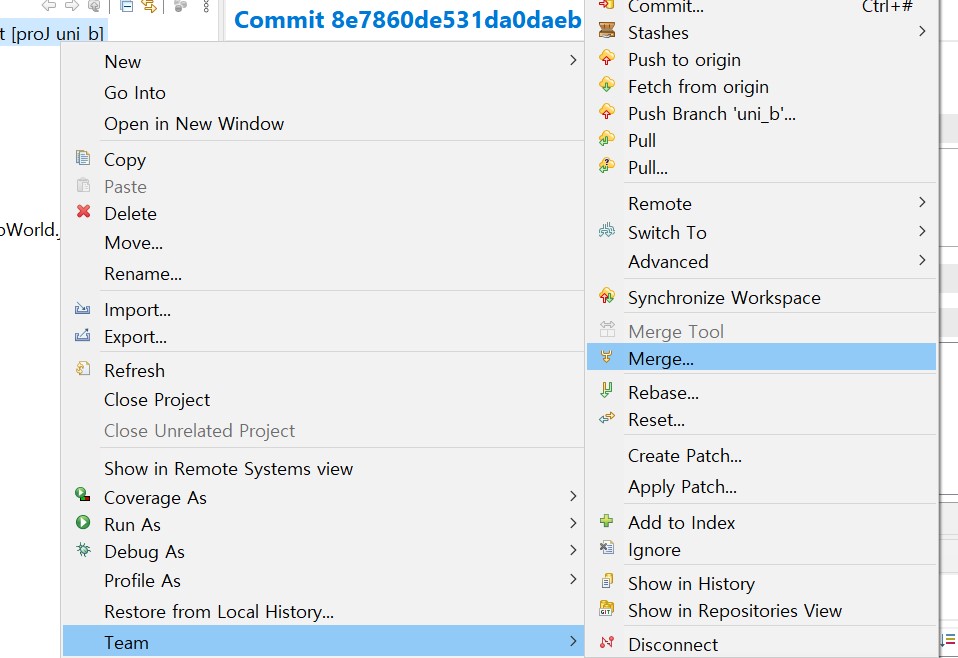This screenshot has height=658, width=958.
Task: Click the Ignore icon
Action: tap(606, 547)
